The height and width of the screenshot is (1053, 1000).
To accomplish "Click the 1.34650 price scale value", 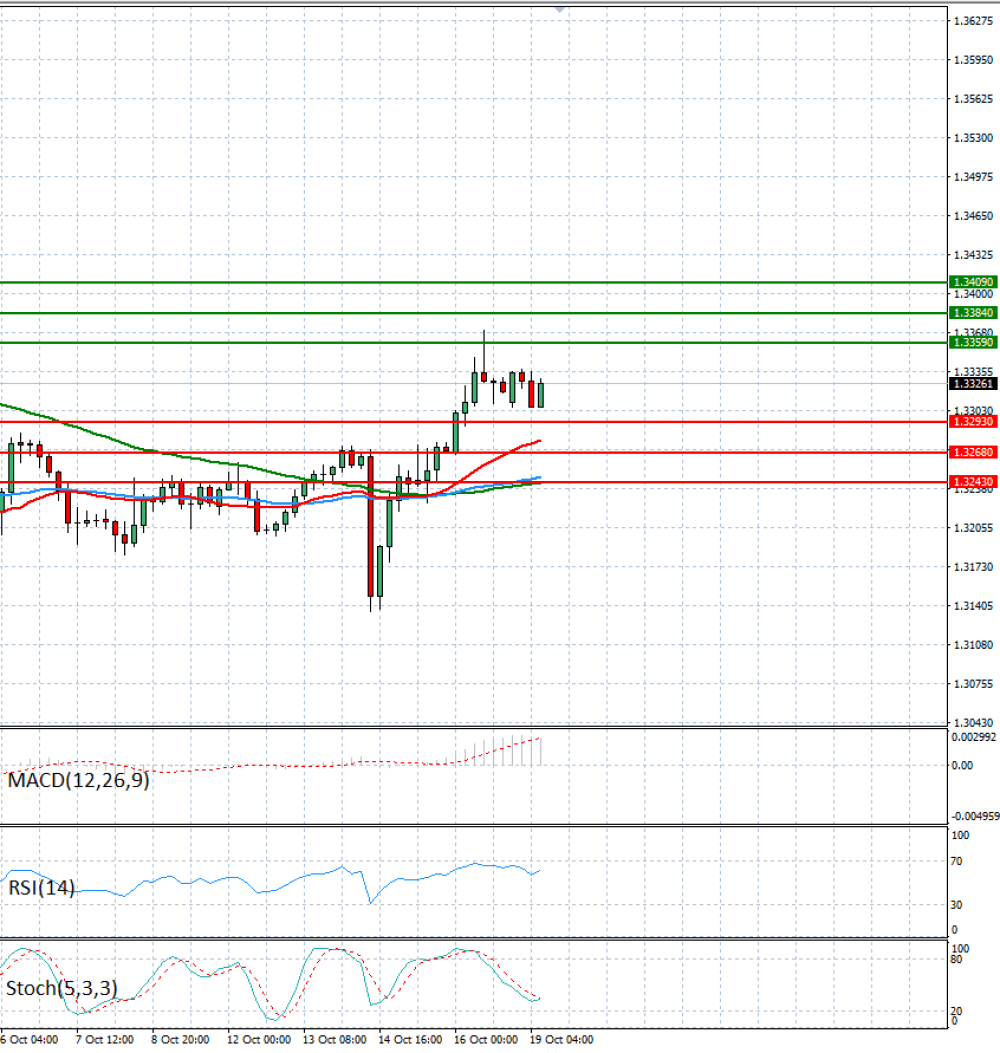I will coord(973,216).
